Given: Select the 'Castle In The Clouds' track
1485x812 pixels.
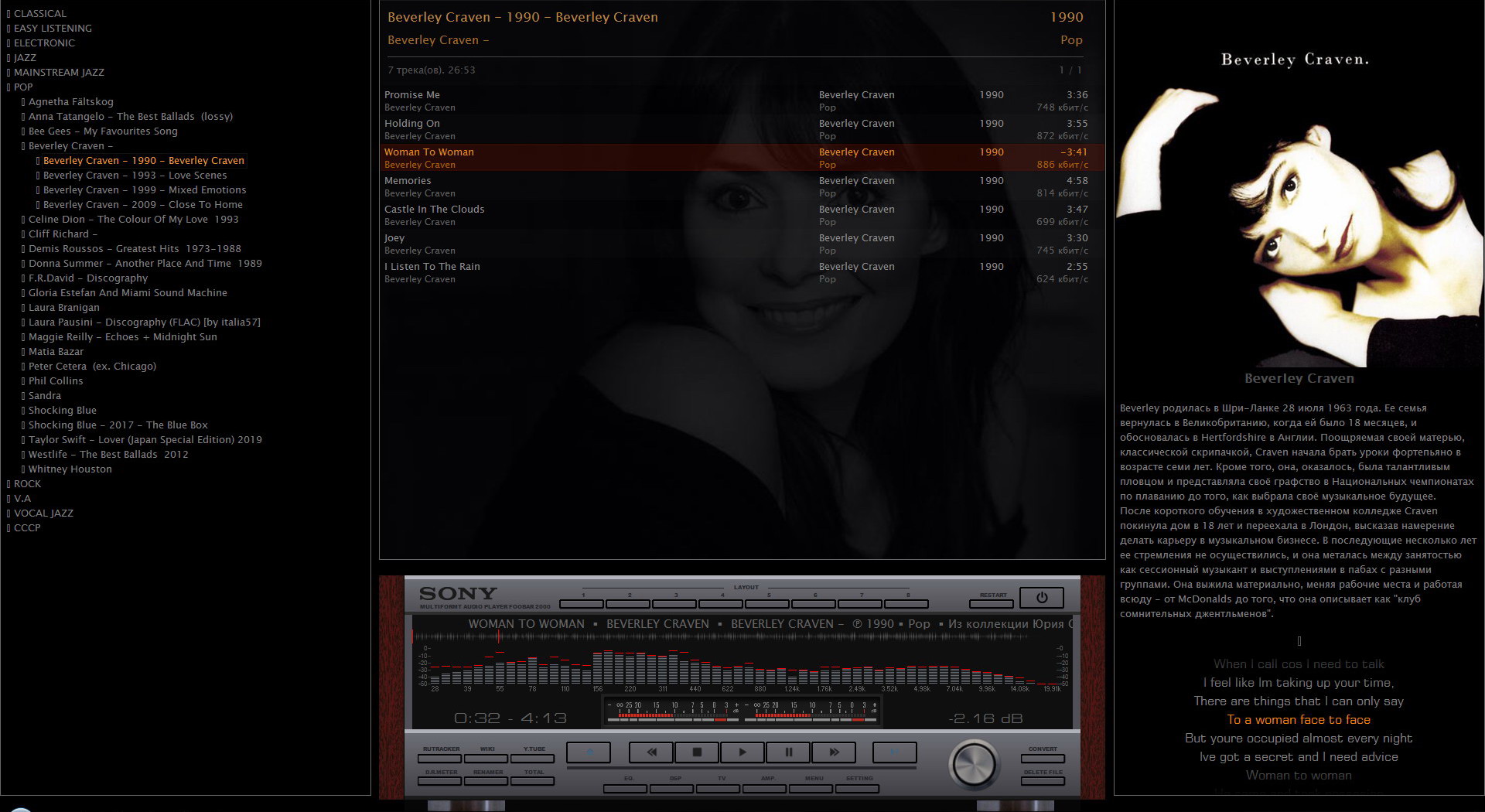Looking at the screenshot, I should pos(742,215).
